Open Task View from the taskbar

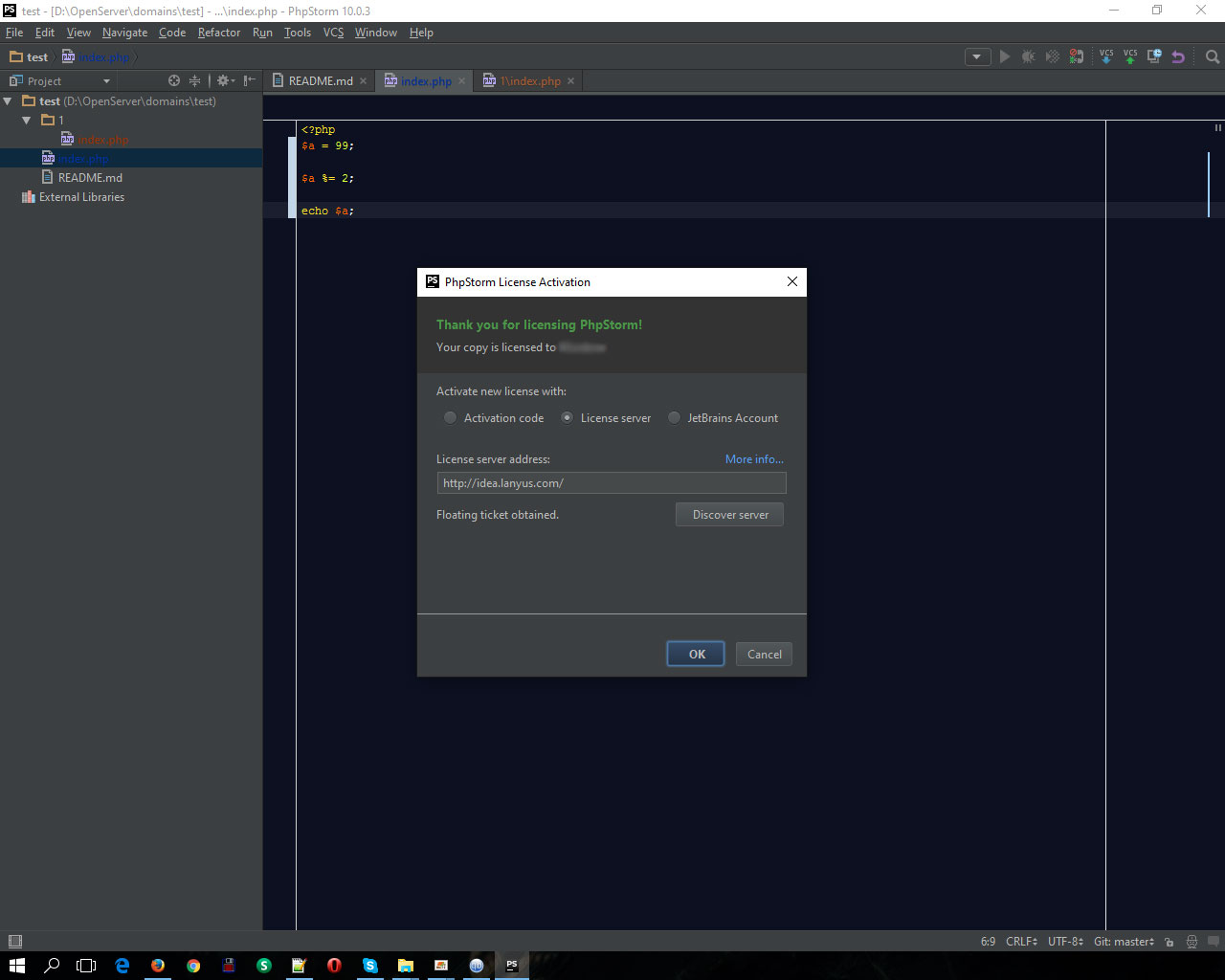[x=86, y=966]
